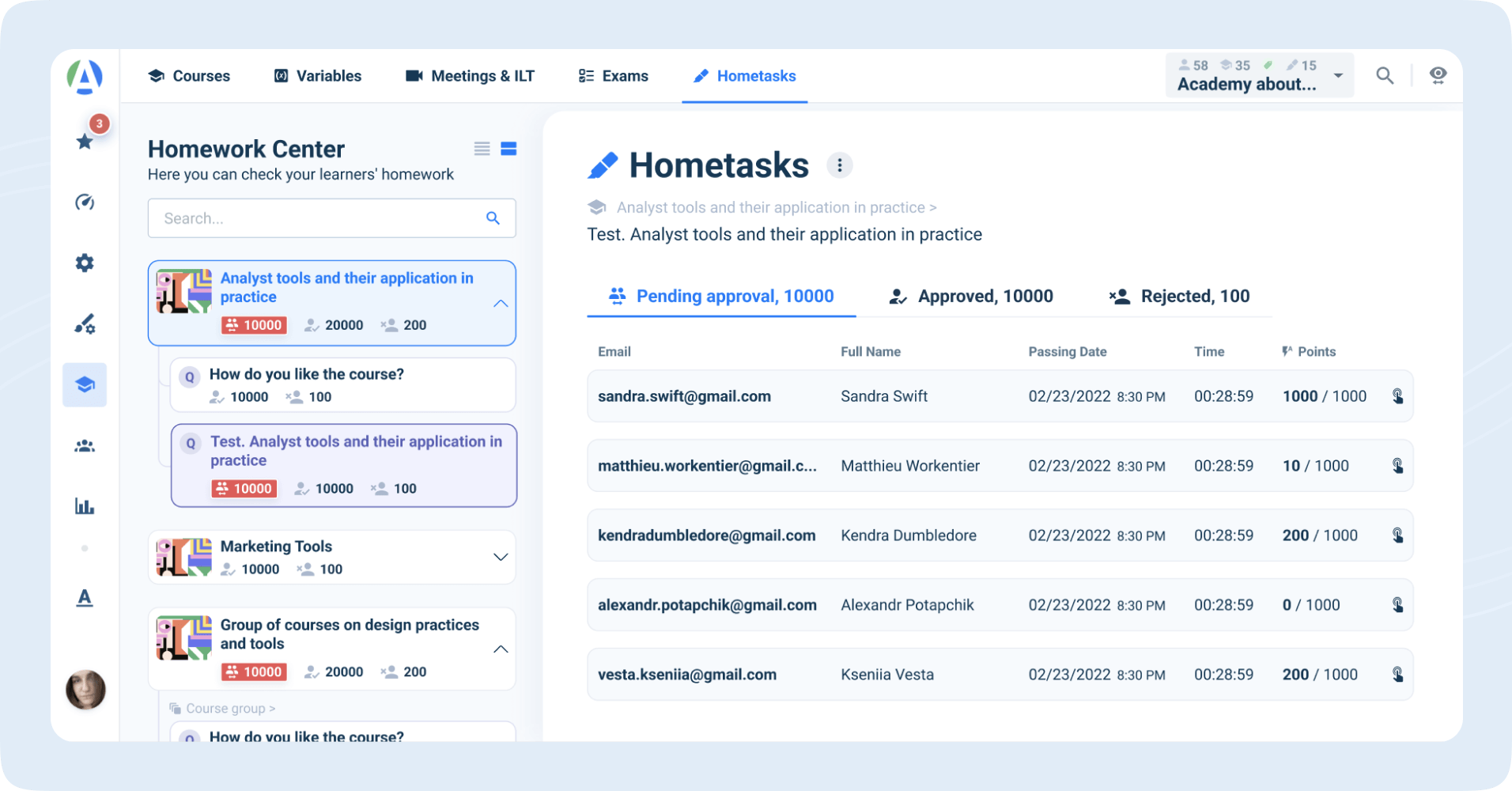Click the Q icon of first How do you like the course
The height and width of the screenshot is (791, 1512).
pyautogui.click(x=190, y=377)
